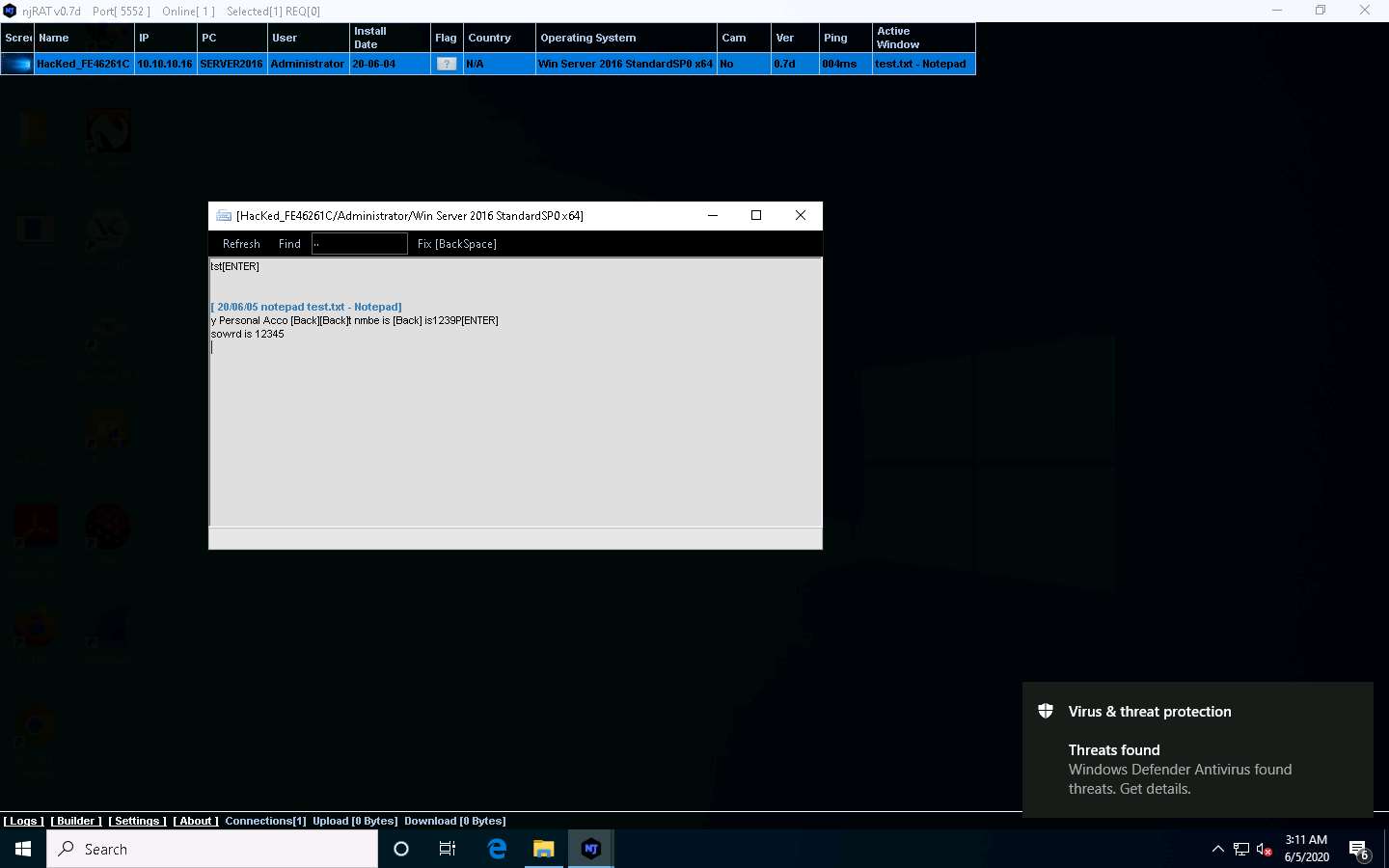
Task: Click the keylogger window keyboard icon
Action: pyautogui.click(x=224, y=216)
